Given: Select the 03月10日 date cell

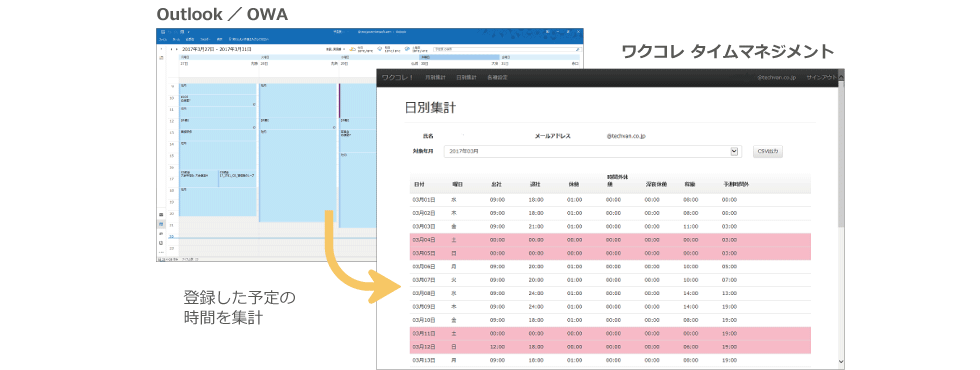Looking at the screenshot, I should pyautogui.click(x=424, y=319).
